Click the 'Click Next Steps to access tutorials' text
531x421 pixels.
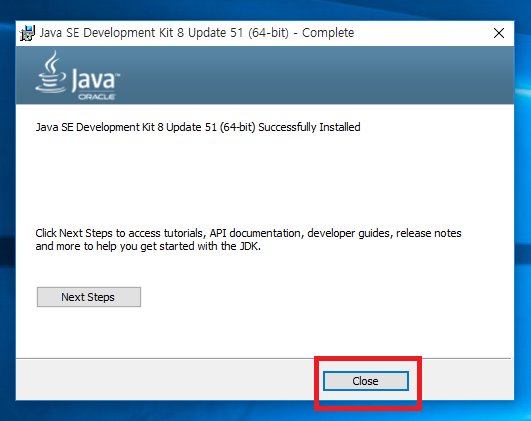pyautogui.click(x=248, y=239)
